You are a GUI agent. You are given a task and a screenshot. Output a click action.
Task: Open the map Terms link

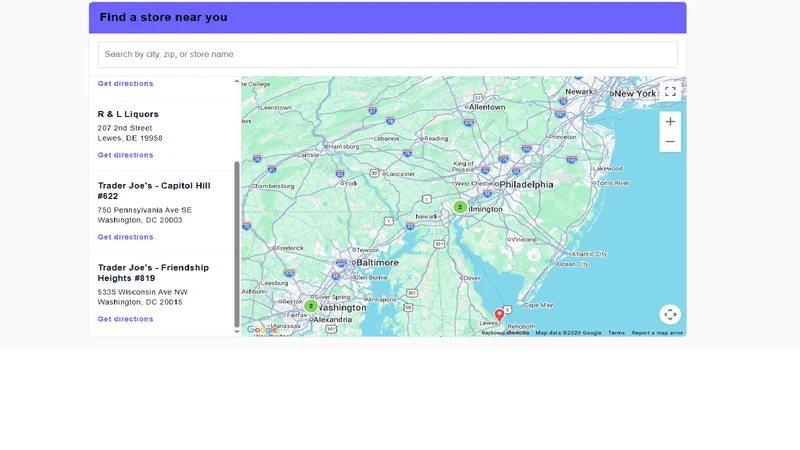point(616,333)
